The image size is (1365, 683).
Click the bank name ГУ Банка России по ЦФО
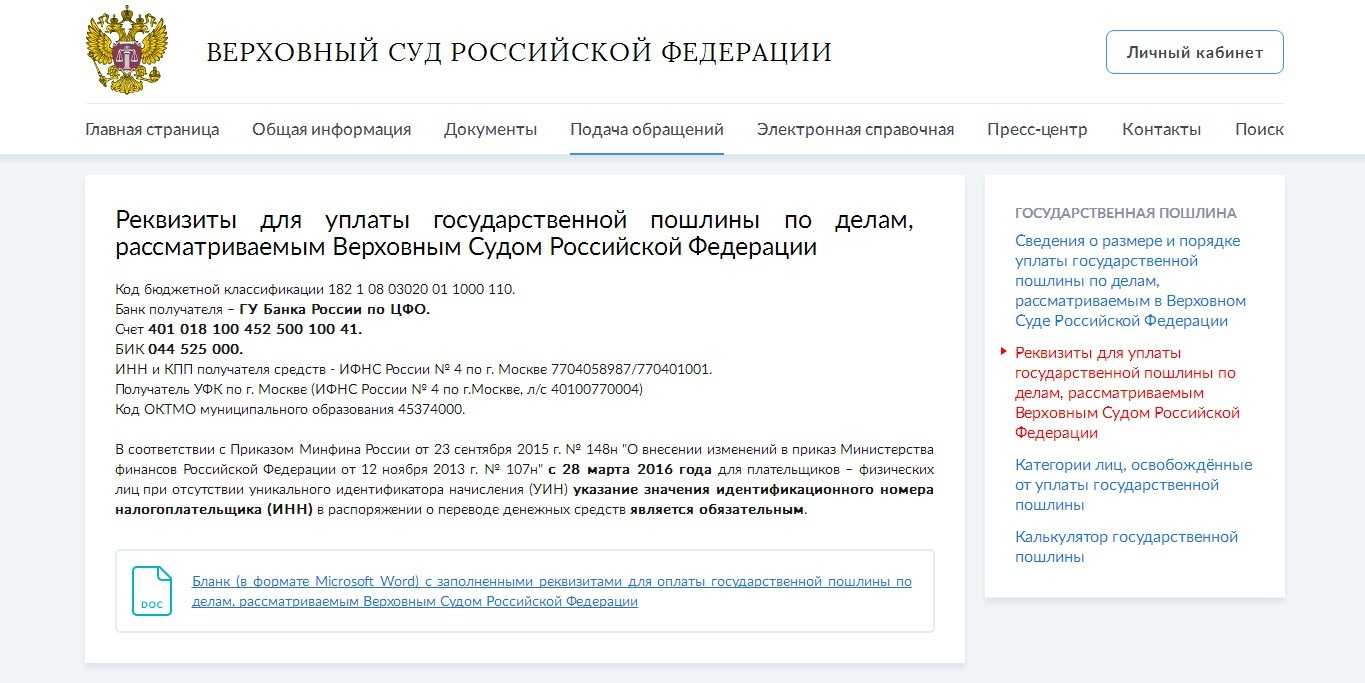(335, 309)
